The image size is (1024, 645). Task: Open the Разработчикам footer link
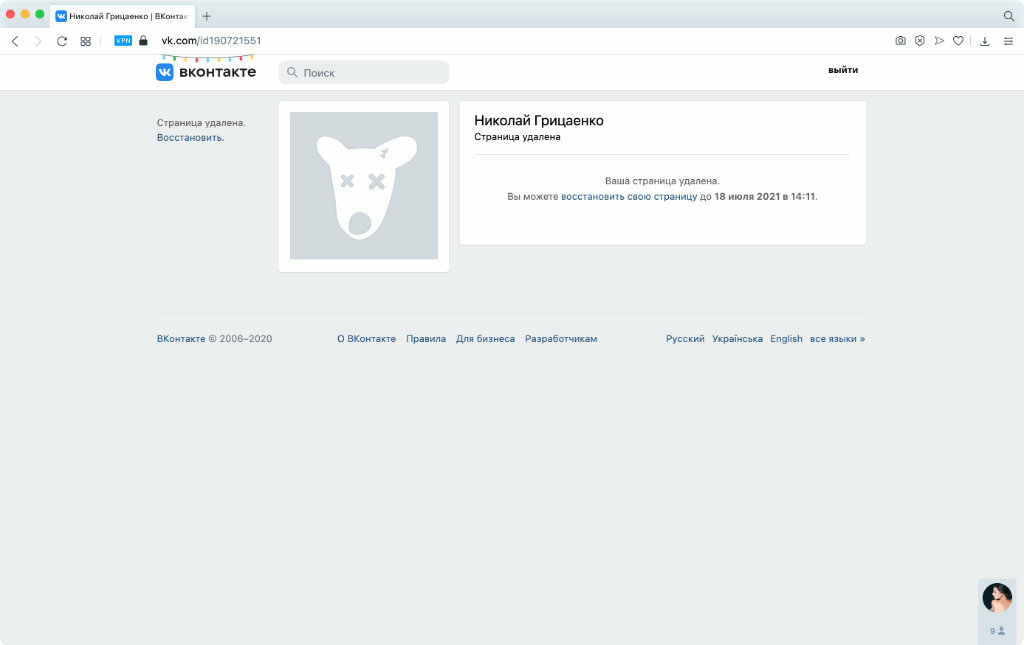pyautogui.click(x=561, y=339)
